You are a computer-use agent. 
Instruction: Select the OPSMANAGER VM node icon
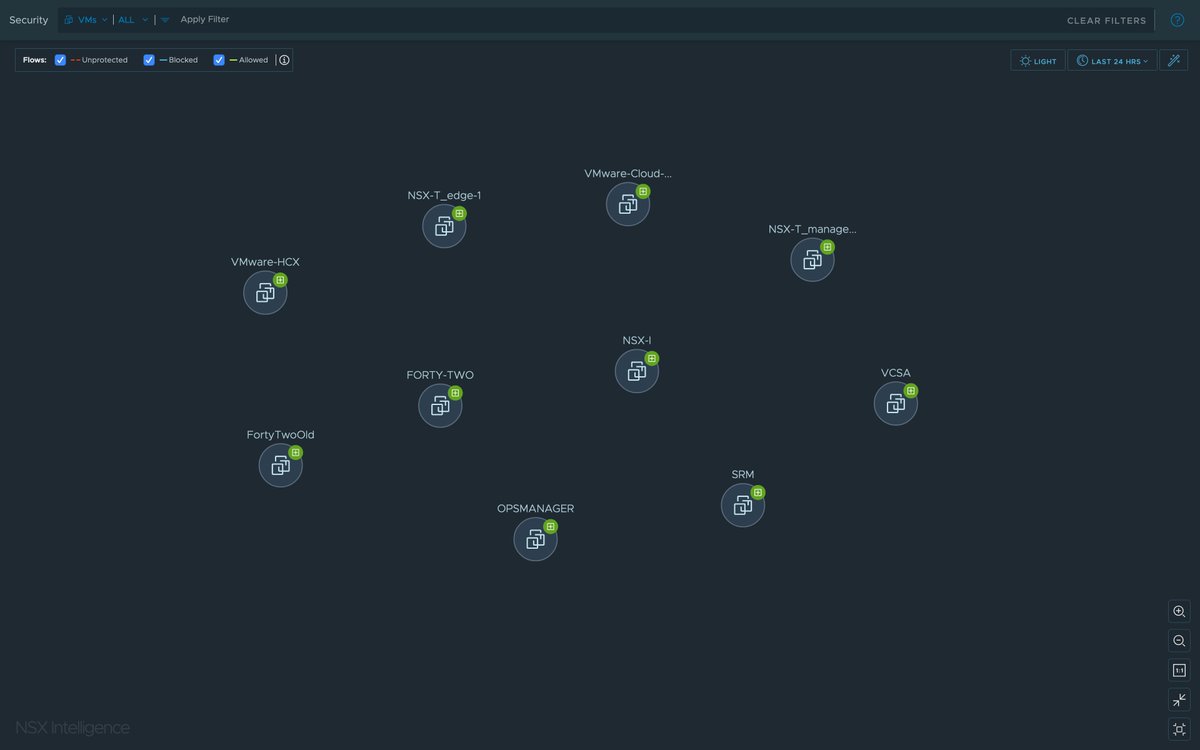536,539
